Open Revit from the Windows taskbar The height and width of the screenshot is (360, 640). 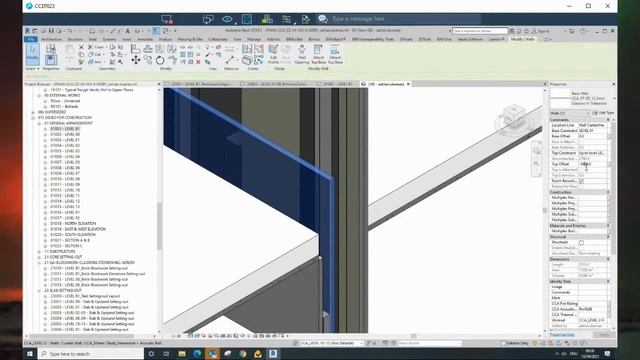pos(273,353)
